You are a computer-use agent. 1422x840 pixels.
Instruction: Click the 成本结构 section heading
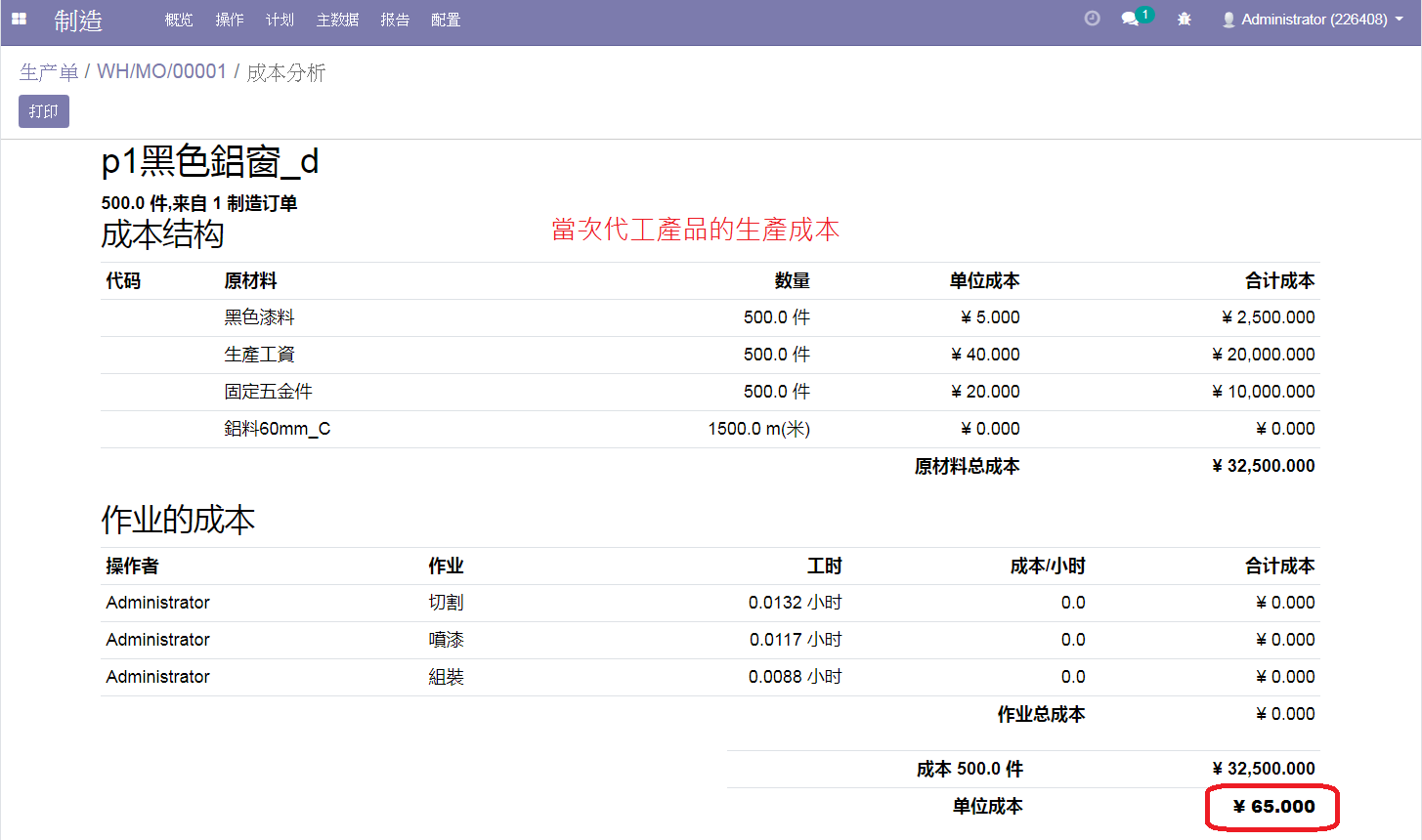click(x=162, y=234)
